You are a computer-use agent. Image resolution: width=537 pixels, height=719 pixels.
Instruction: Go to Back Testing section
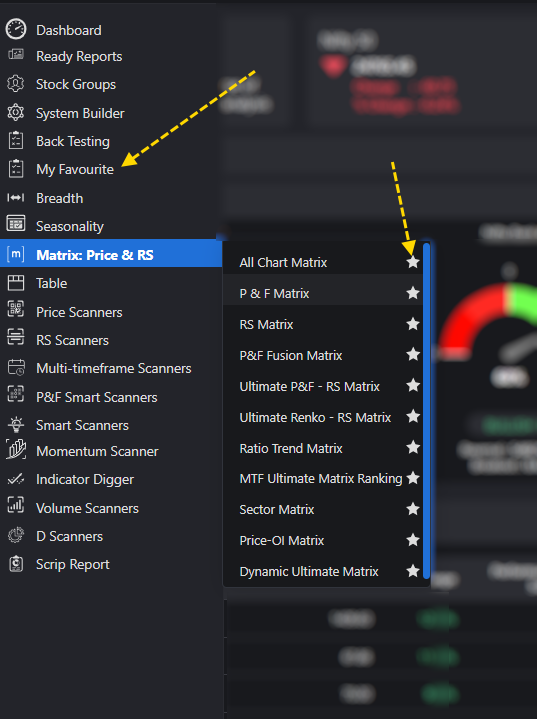(x=73, y=141)
